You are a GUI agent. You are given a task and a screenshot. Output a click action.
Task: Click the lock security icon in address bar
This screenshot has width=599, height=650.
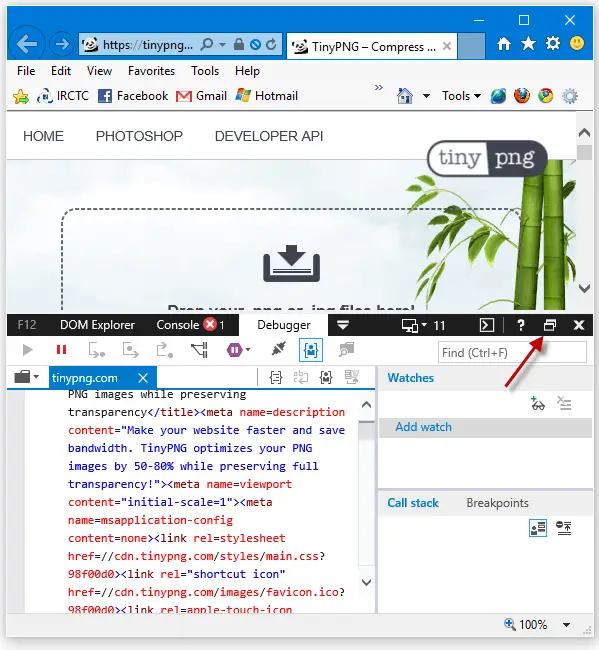click(x=239, y=44)
